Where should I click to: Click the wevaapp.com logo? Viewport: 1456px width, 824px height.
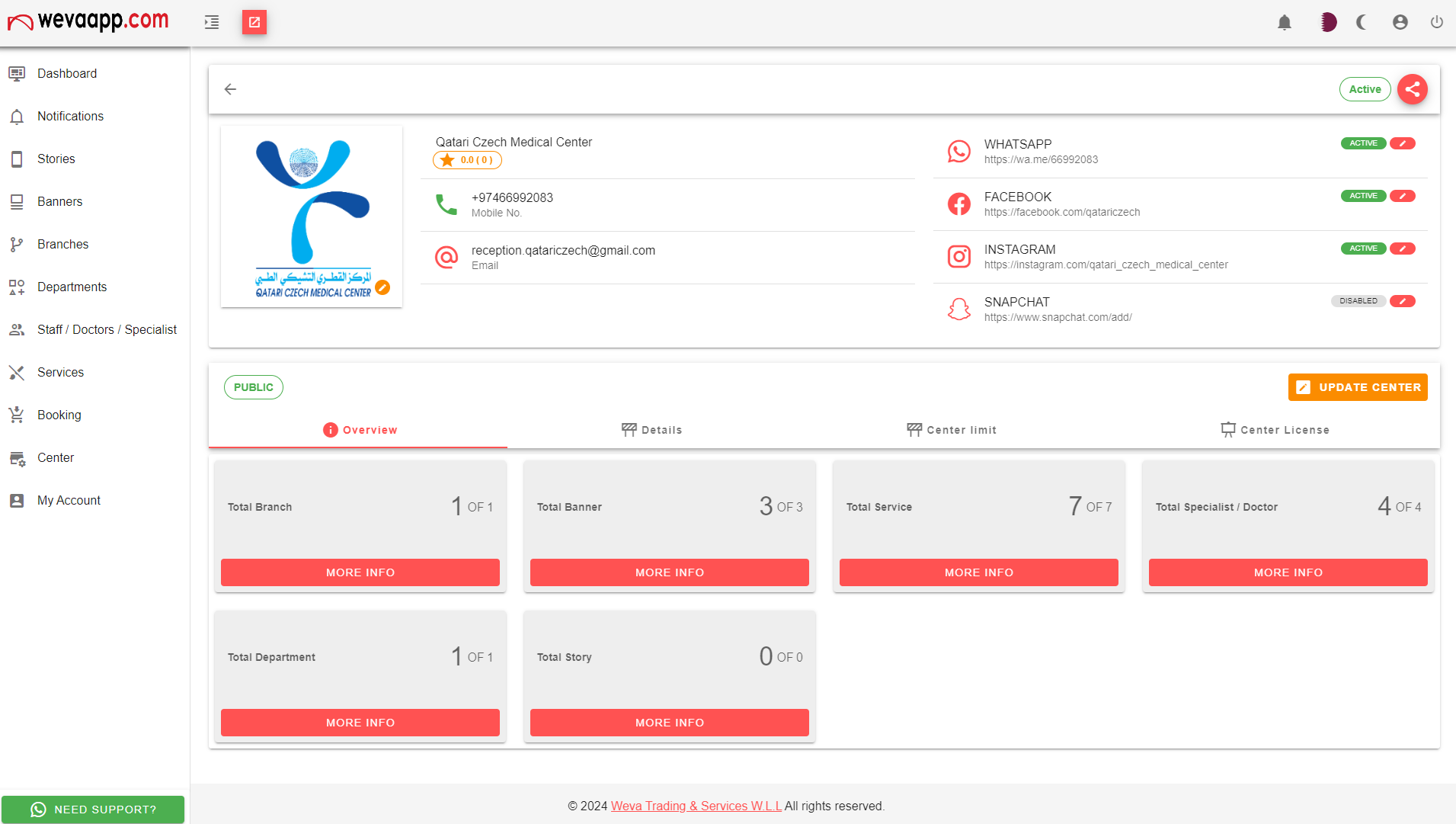click(88, 21)
